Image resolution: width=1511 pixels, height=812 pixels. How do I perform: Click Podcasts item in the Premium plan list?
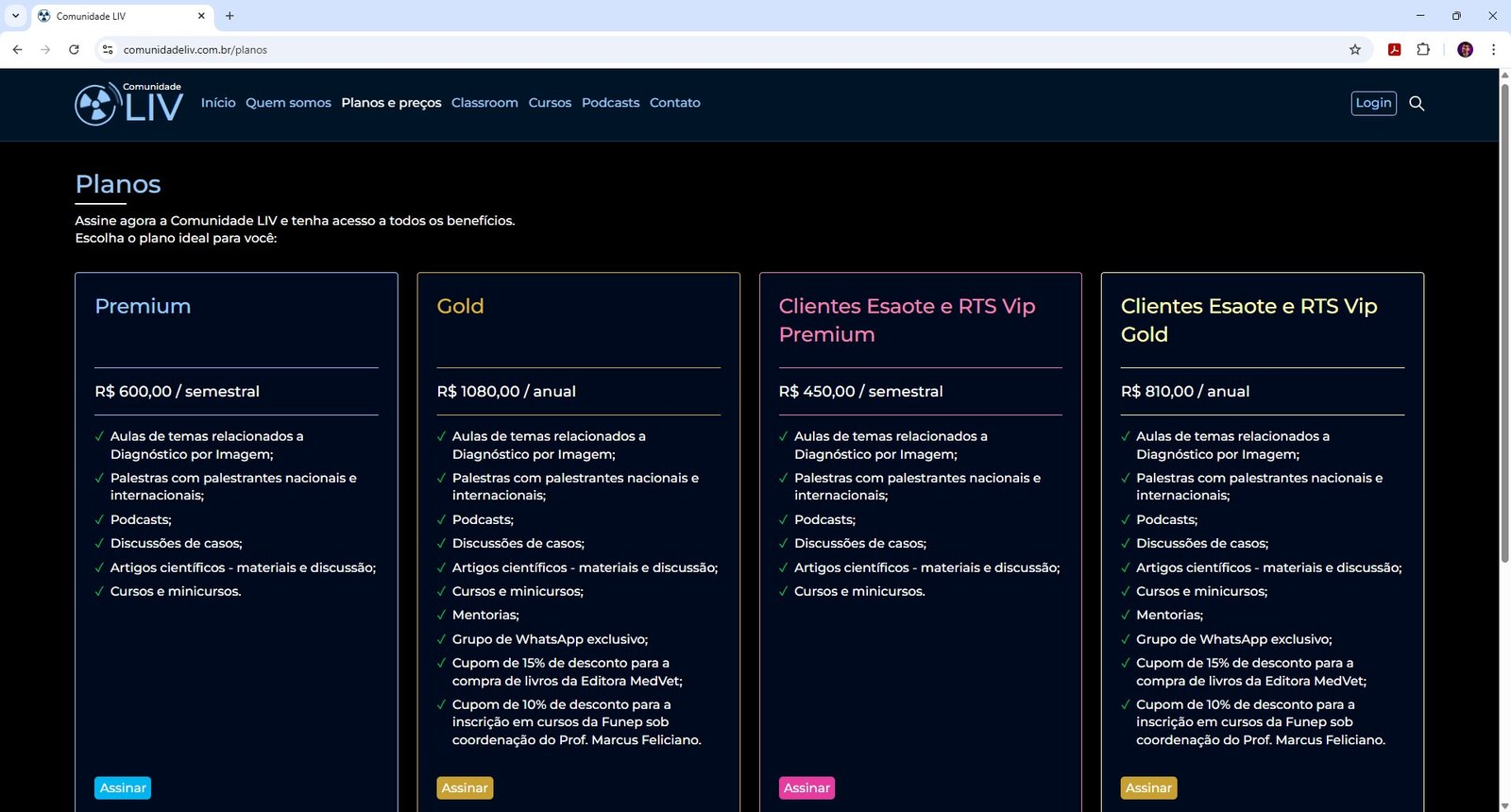tap(141, 519)
